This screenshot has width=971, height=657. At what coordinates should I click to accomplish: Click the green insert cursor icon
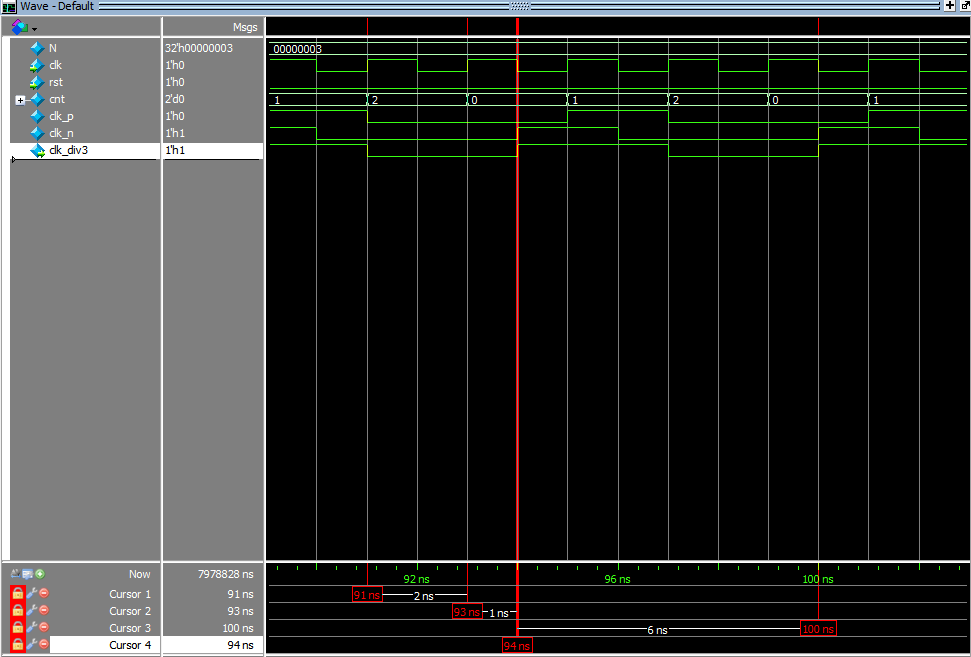(x=40, y=574)
